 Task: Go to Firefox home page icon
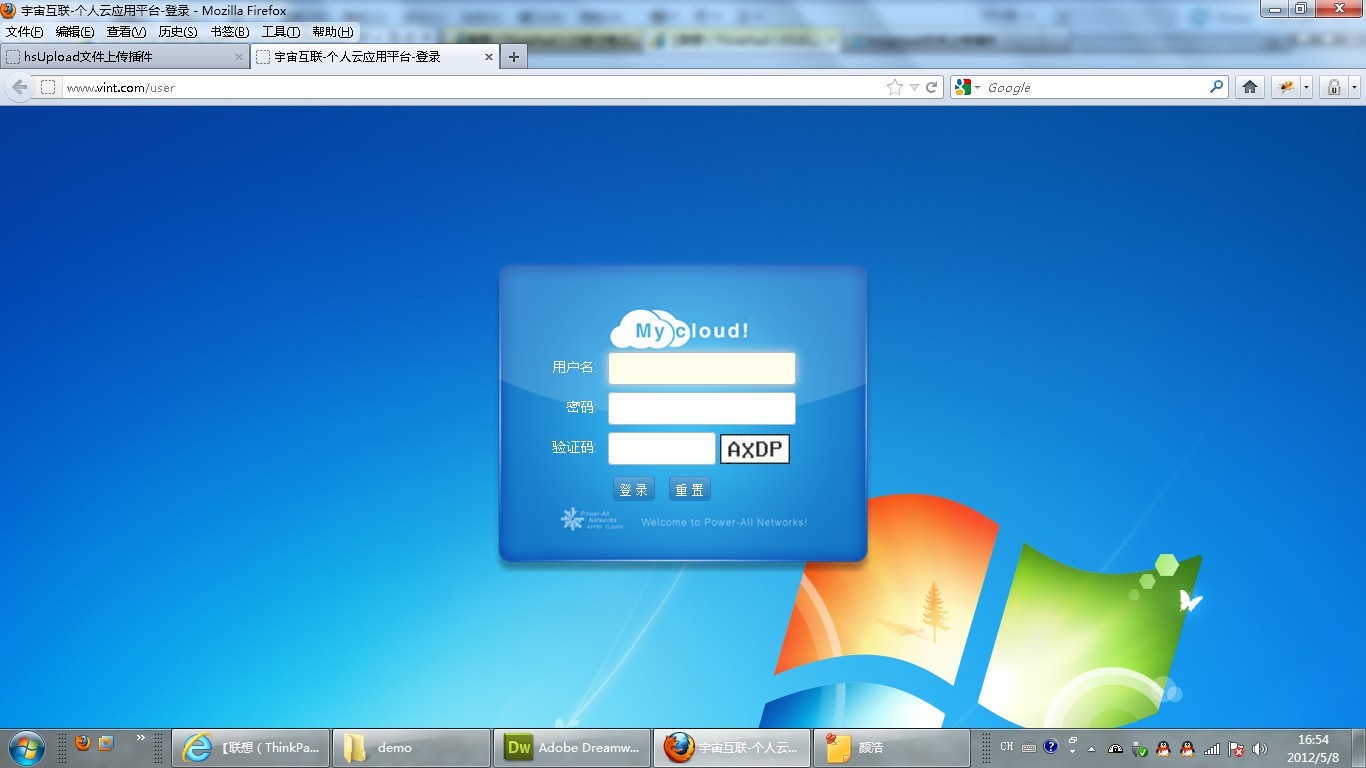(1249, 87)
